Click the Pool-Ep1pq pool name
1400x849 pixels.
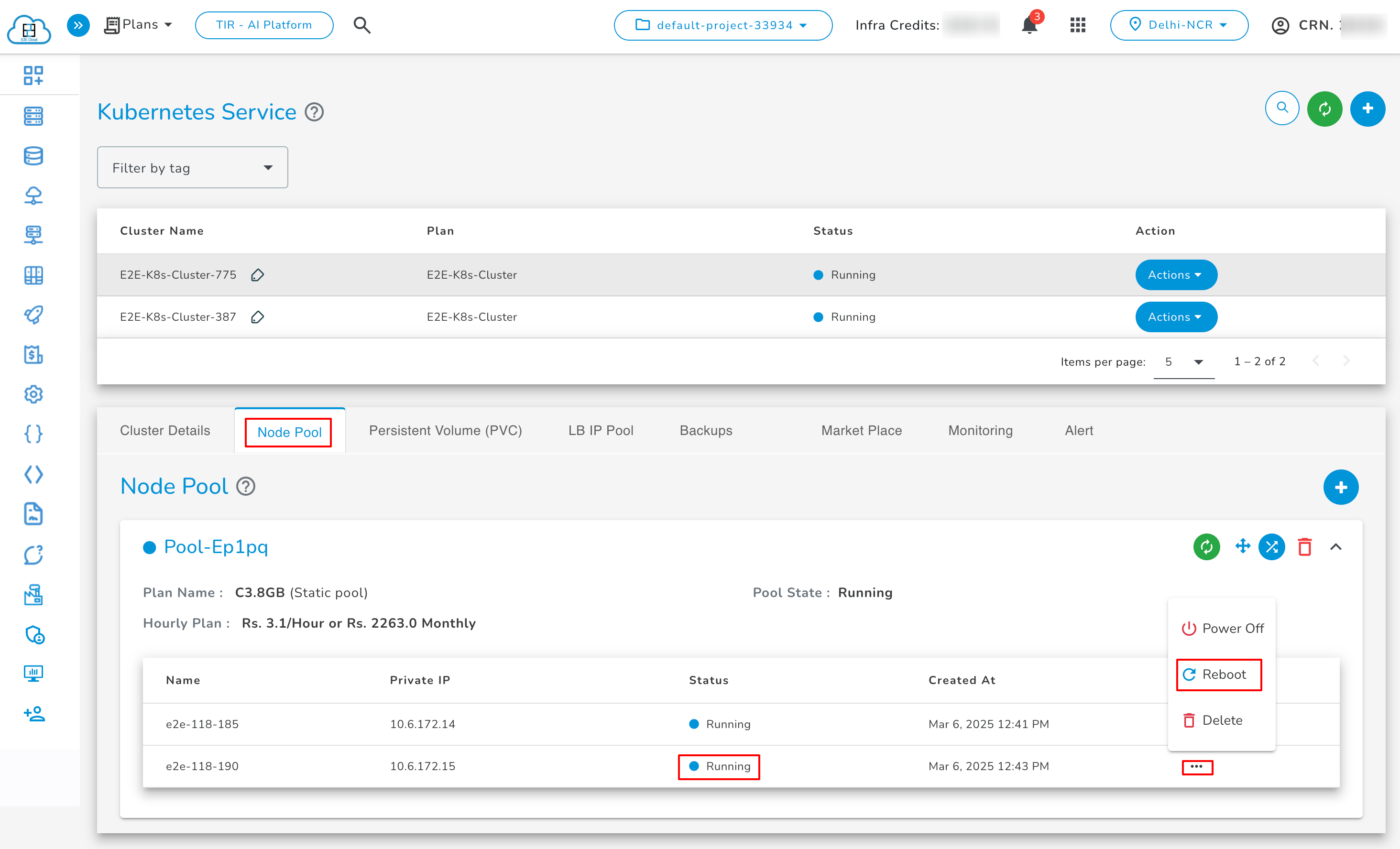coord(216,547)
